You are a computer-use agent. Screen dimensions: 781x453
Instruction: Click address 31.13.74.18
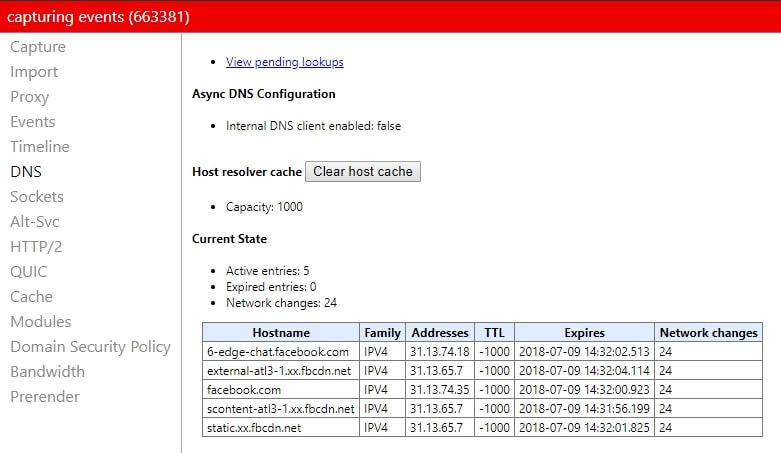click(x=440, y=352)
